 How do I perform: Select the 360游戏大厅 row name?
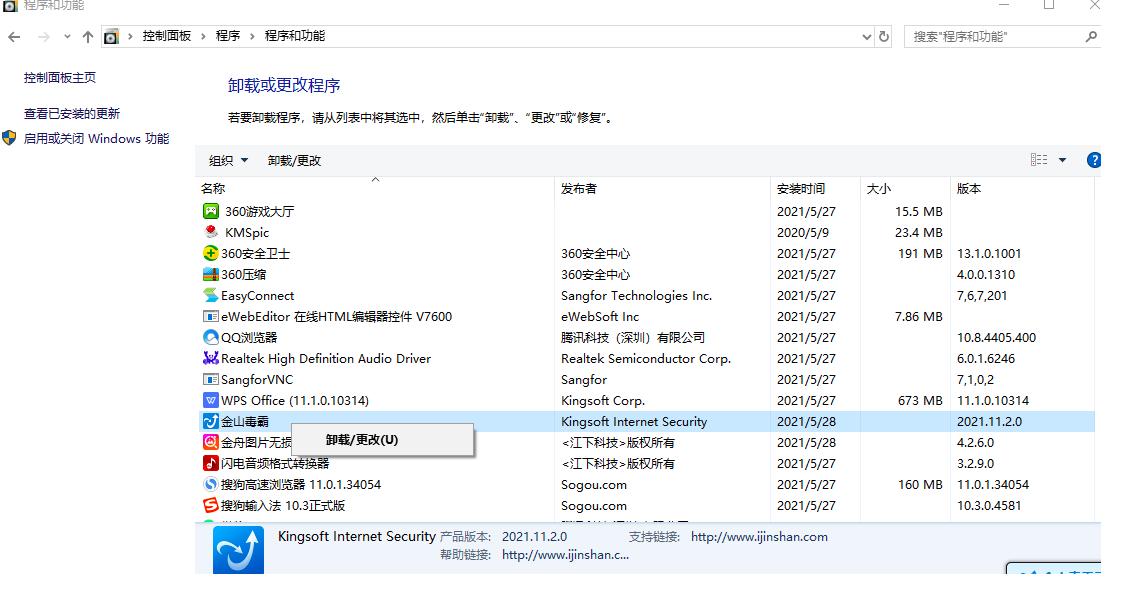coord(260,211)
